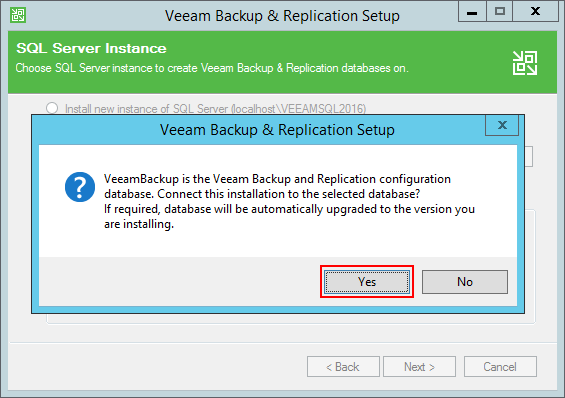Click the partially hidden field behind dialog's right edge
This screenshot has height=398, width=565.
pos(529,156)
